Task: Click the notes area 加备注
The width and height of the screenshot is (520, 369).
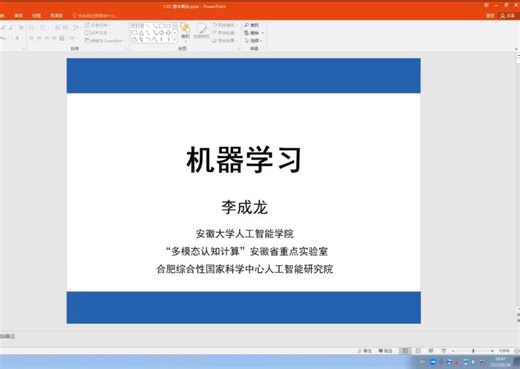Action: click(x=7, y=336)
